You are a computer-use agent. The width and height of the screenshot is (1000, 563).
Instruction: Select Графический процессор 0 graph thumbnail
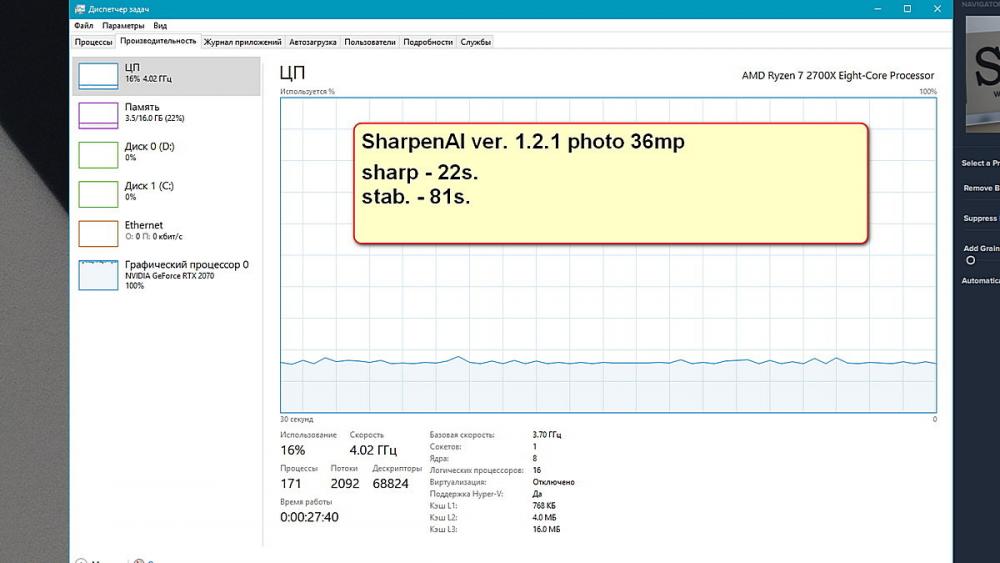[98, 275]
